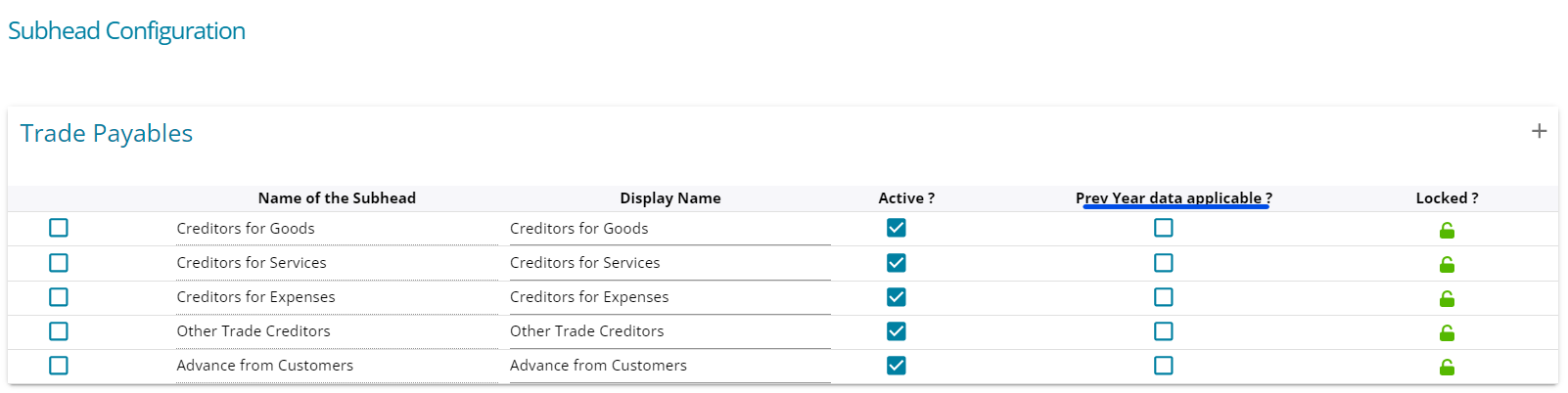Edit the Other Trade Creditors display name
Image resolution: width=1568 pixels, height=393 pixels.
tap(669, 331)
